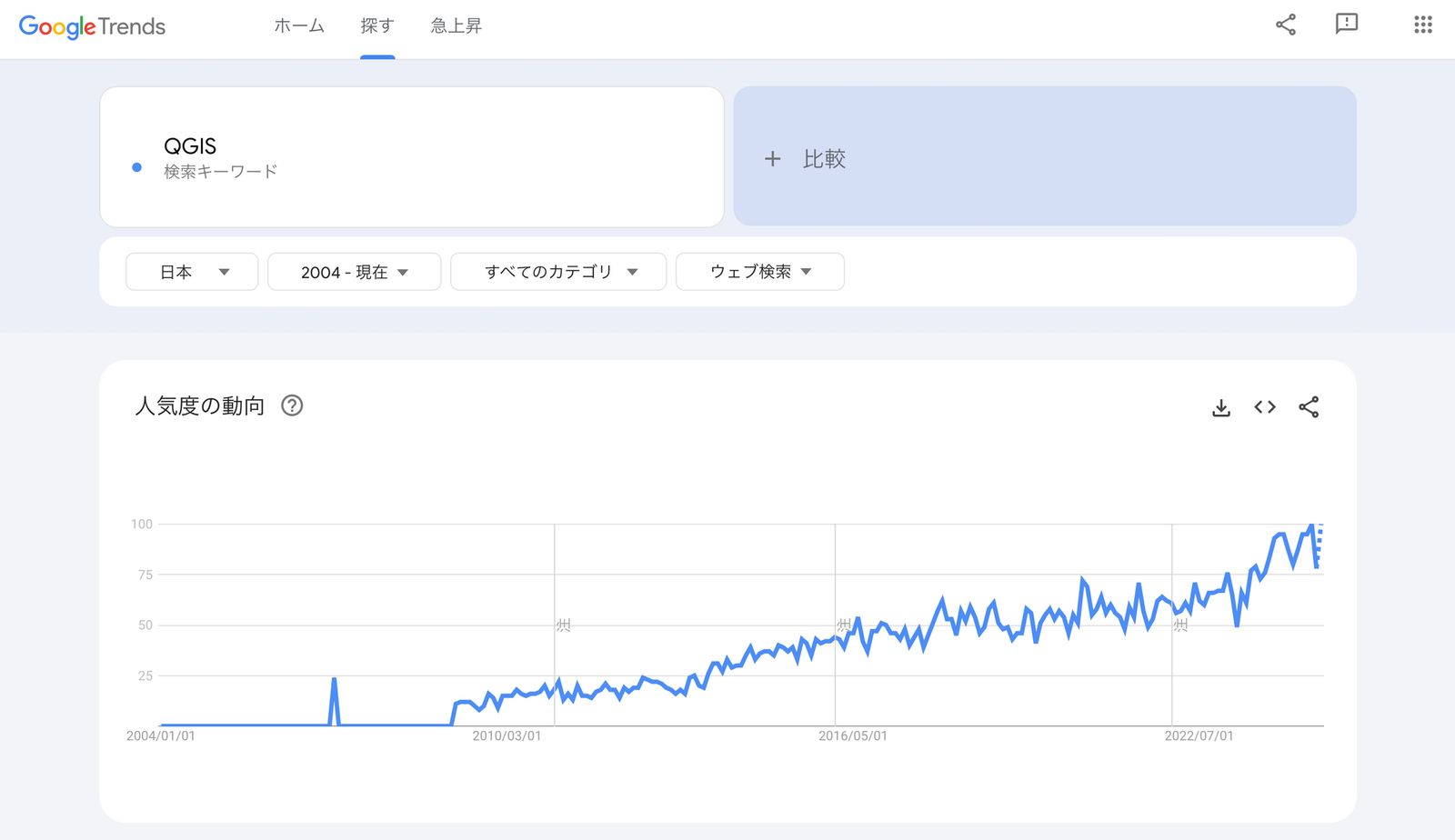Open the 2004 - 現在 time range dropdown

[354, 272]
